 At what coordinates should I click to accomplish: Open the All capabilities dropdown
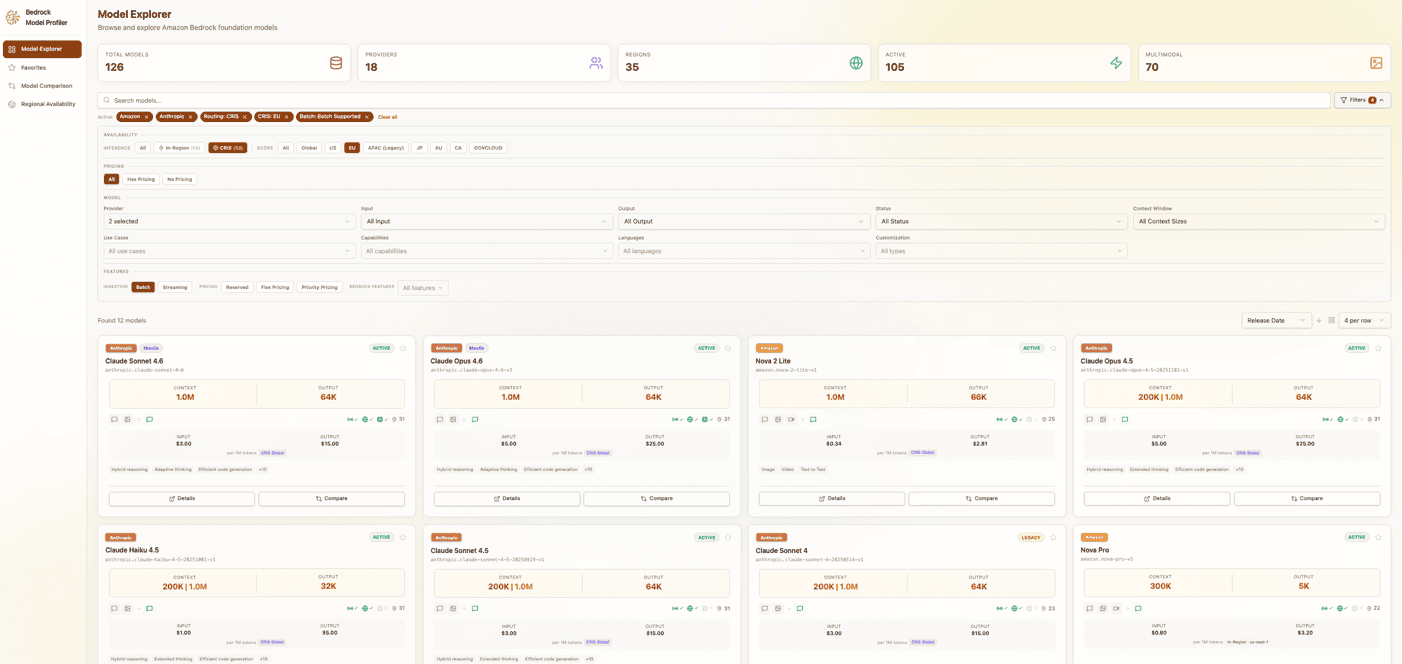click(487, 251)
